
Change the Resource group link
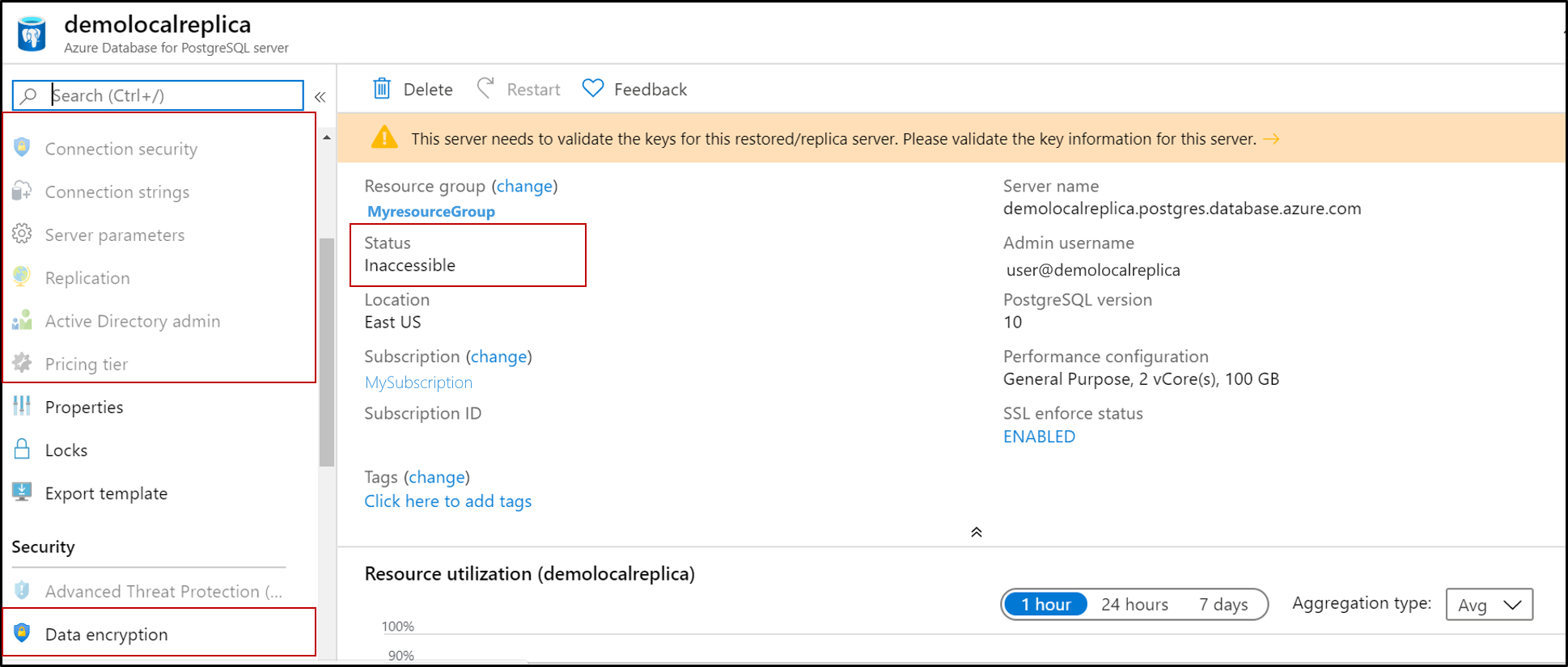tap(524, 186)
